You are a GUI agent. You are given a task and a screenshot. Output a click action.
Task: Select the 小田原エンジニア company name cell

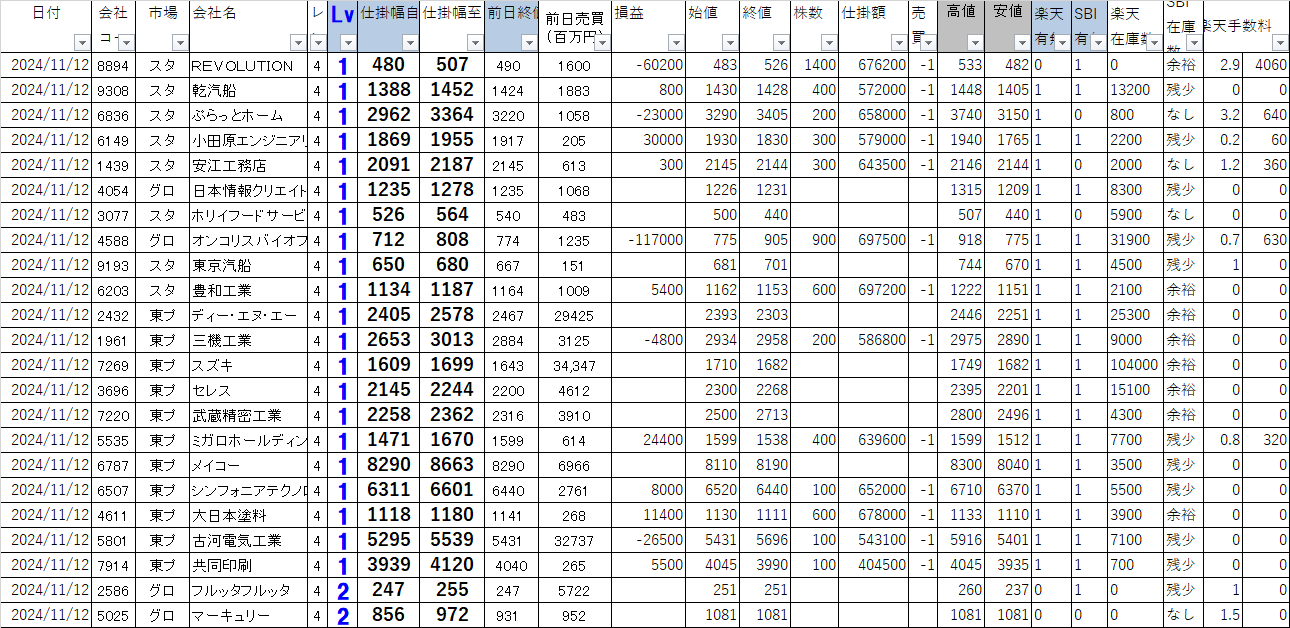(x=249, y=140)
